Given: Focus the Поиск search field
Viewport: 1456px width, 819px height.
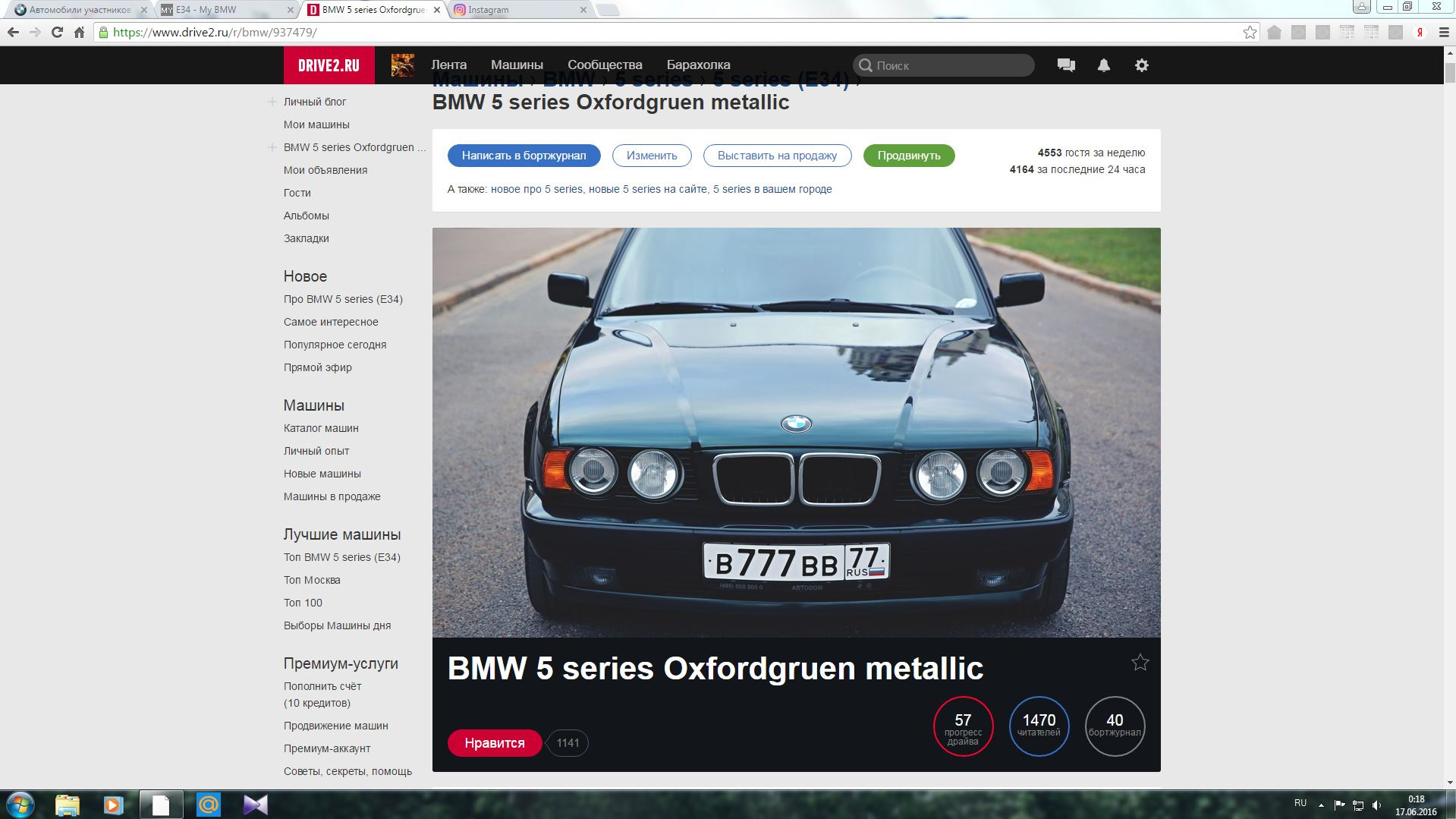Looking at the screenshot, I should coord(944,65).
